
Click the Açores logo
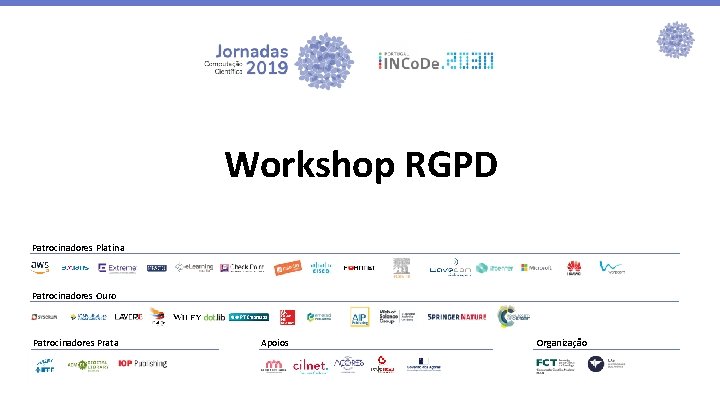(x=349, y=364)
